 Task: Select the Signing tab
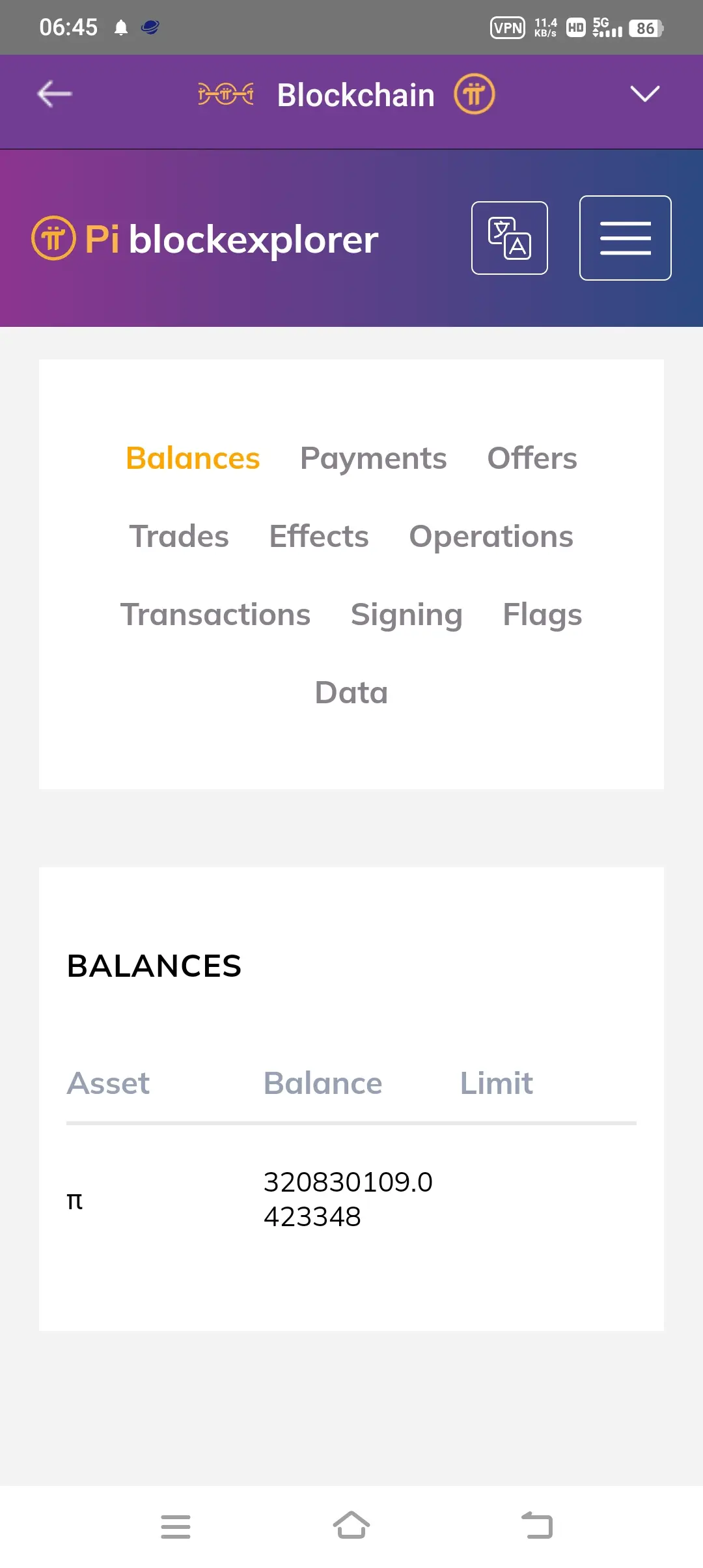click(x=407, y=615)
